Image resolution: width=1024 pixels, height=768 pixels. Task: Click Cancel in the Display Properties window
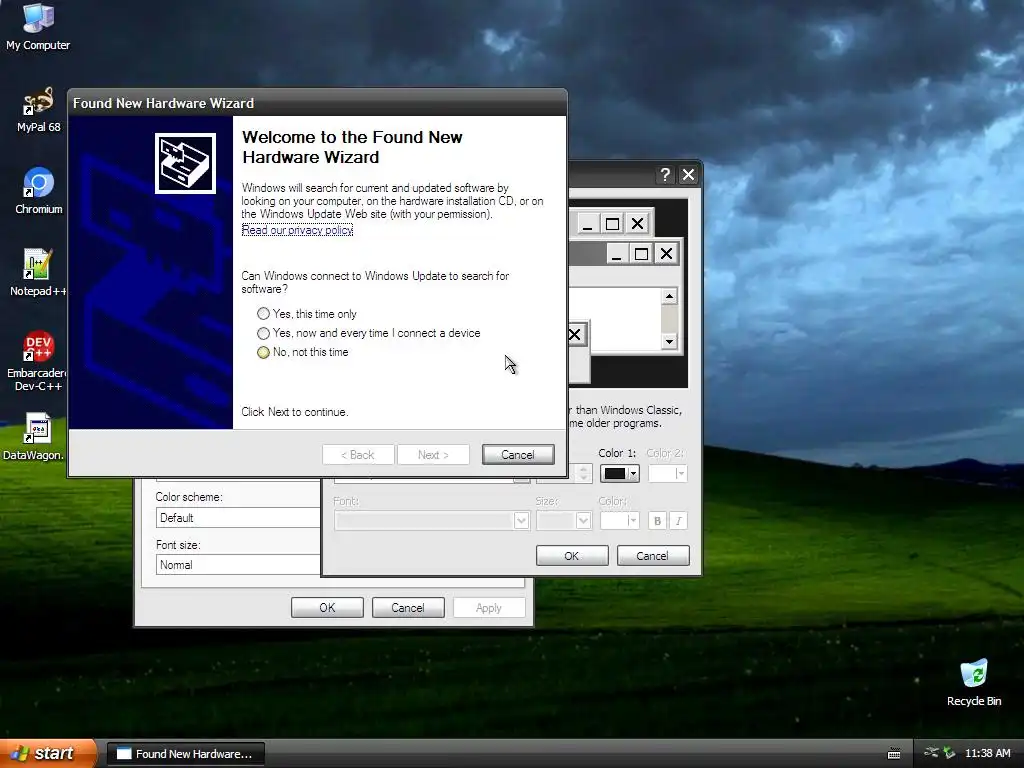click(408, 607)
